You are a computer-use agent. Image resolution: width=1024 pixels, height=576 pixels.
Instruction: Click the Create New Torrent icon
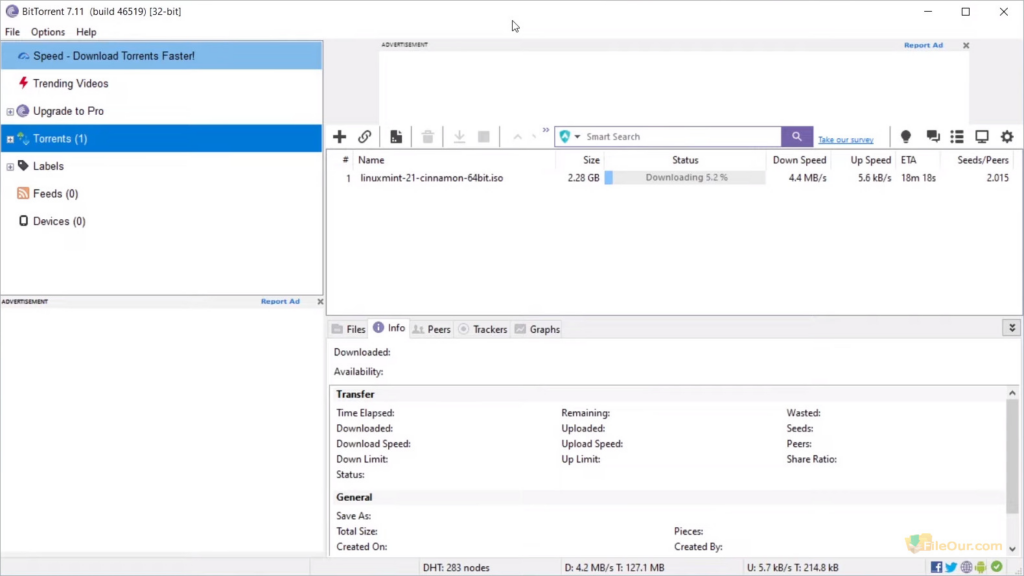pos(395,136)
